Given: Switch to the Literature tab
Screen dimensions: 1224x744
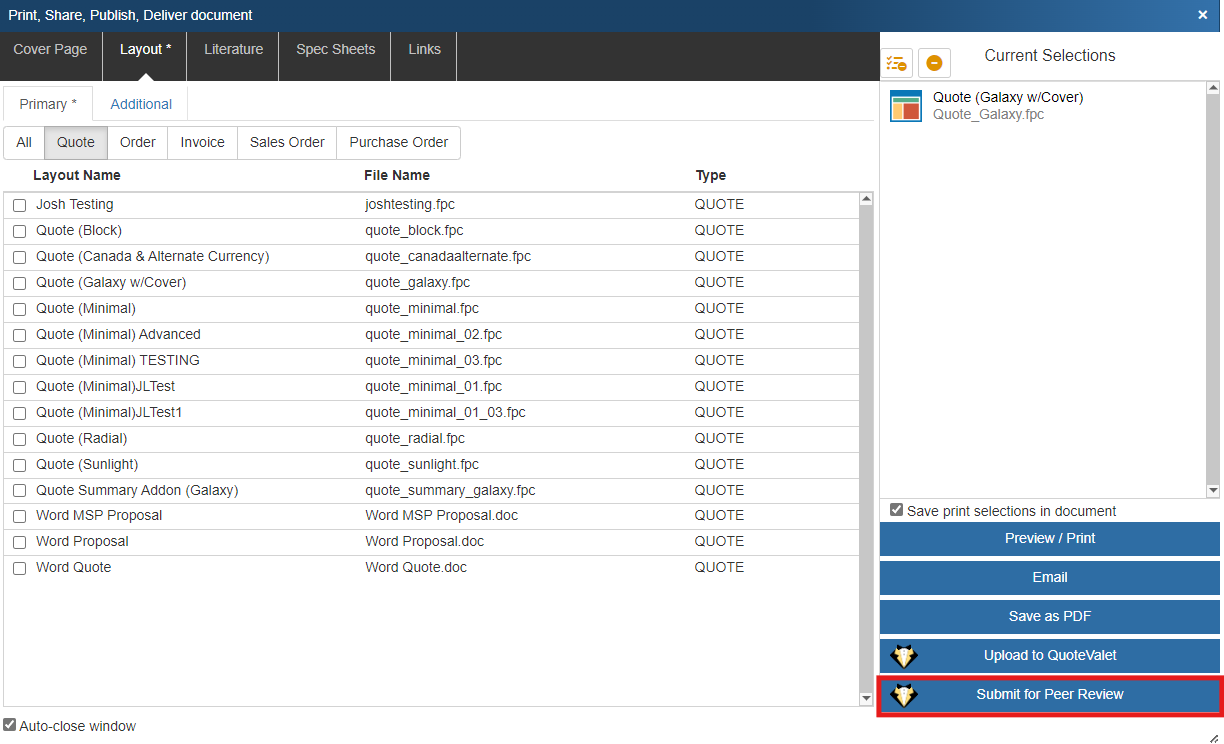Looking at the screenshot, I should point(233,50).
